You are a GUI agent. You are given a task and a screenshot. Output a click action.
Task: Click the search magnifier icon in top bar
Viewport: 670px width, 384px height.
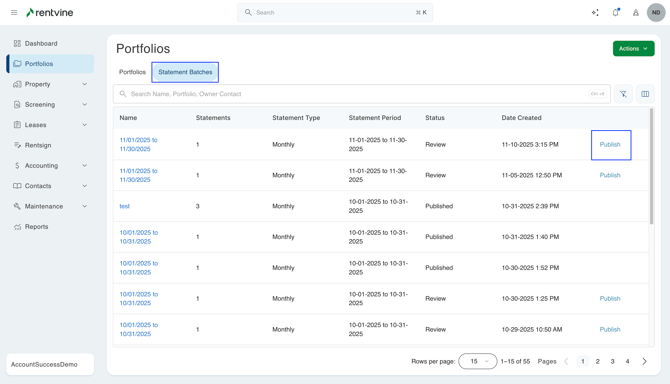(x=248, y=12)
